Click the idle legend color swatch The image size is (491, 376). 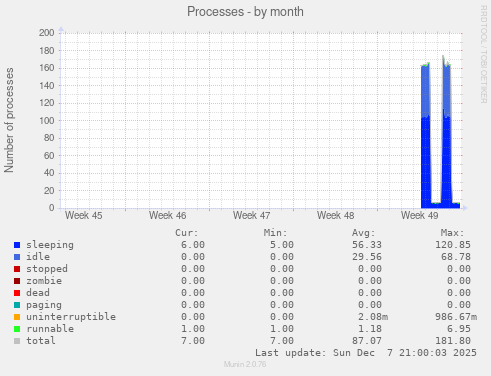coord(17,257)
